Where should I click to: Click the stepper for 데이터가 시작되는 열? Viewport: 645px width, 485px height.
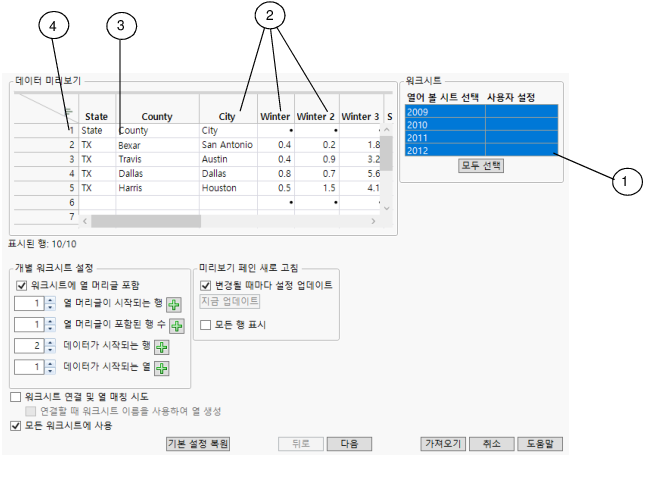tap(50, 367)
